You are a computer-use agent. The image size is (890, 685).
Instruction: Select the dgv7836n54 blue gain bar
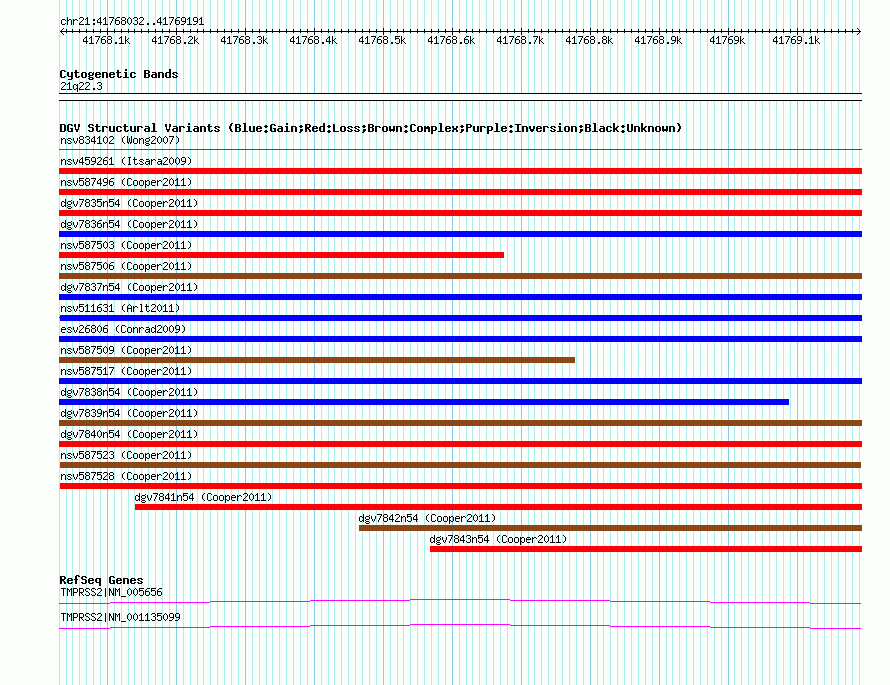460,234
